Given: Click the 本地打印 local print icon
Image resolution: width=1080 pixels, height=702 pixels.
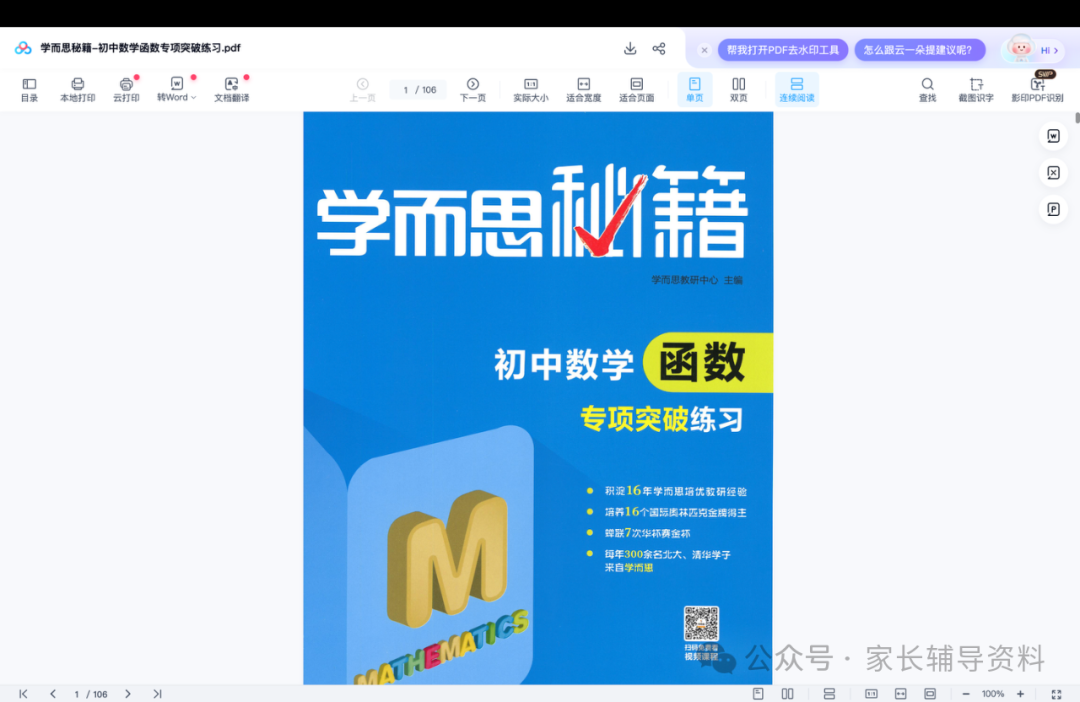Looking at the screenshot, I should coord(77,90).
